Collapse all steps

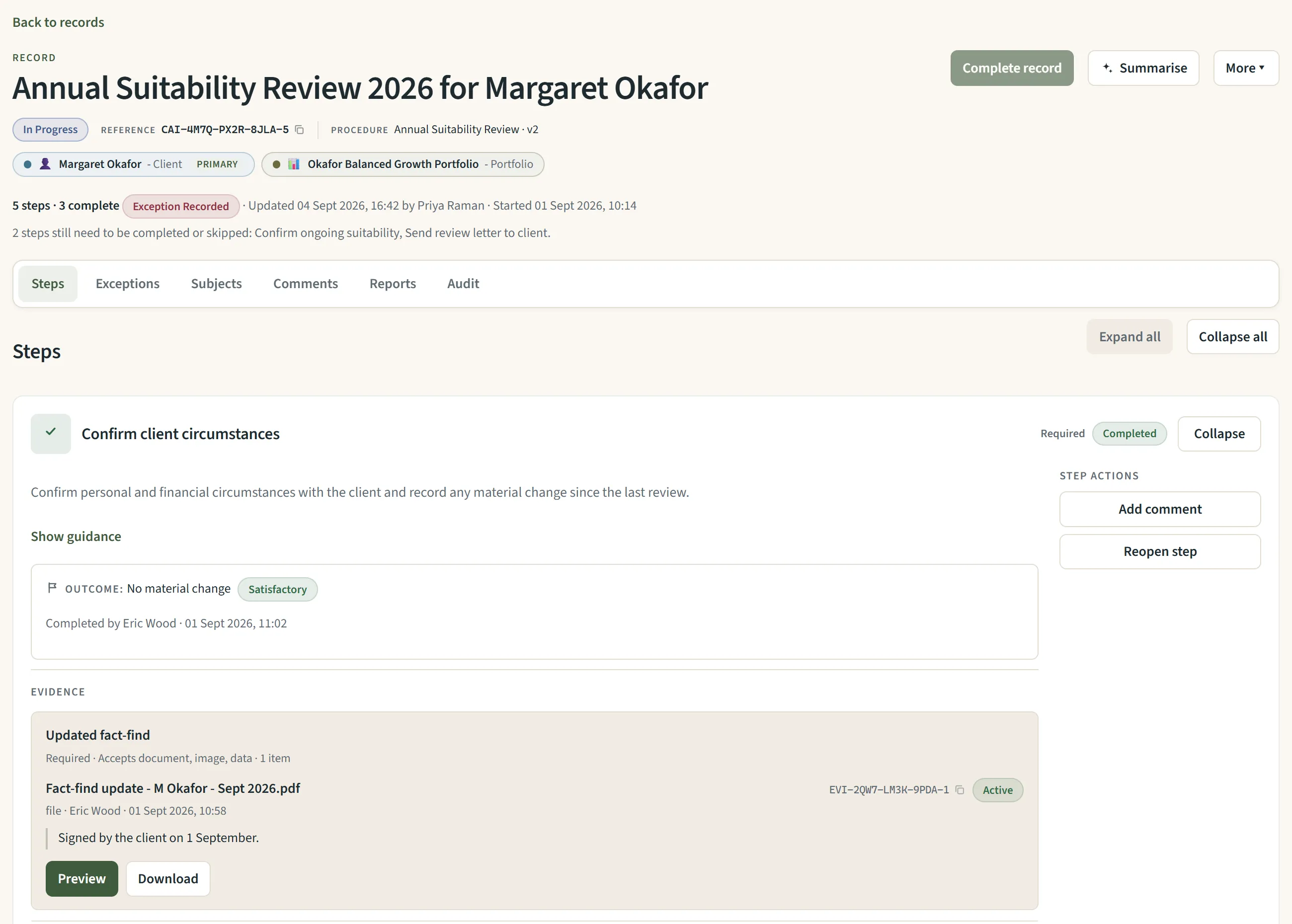click(x=1232, y=336)
